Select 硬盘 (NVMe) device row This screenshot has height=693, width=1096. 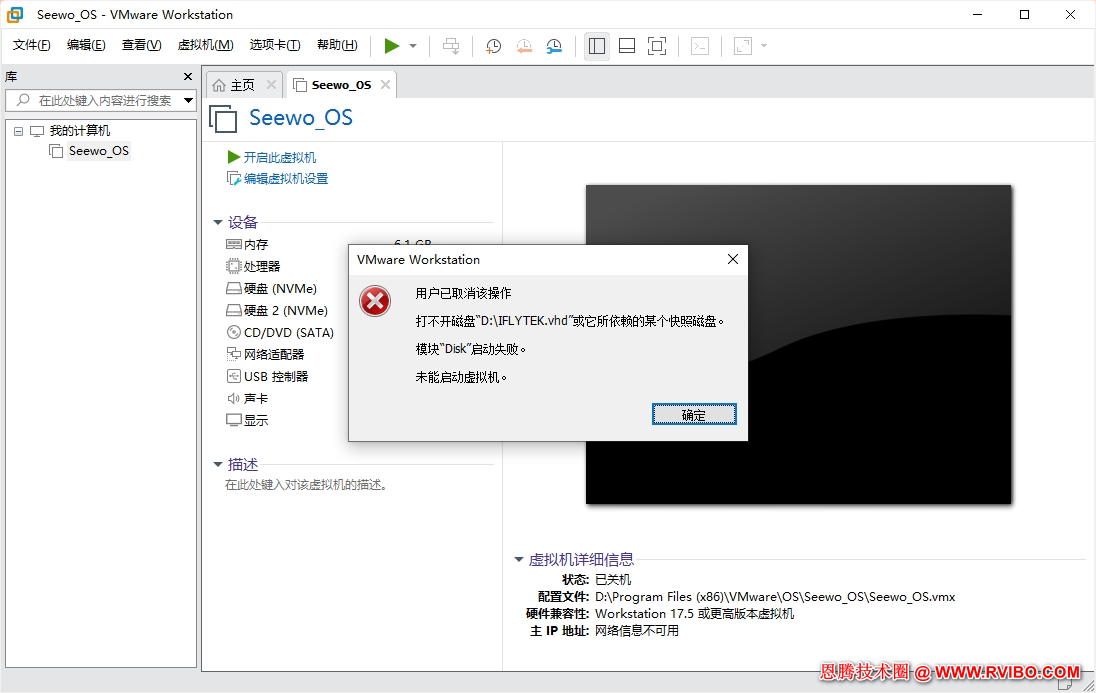click(x=272, y=289)
